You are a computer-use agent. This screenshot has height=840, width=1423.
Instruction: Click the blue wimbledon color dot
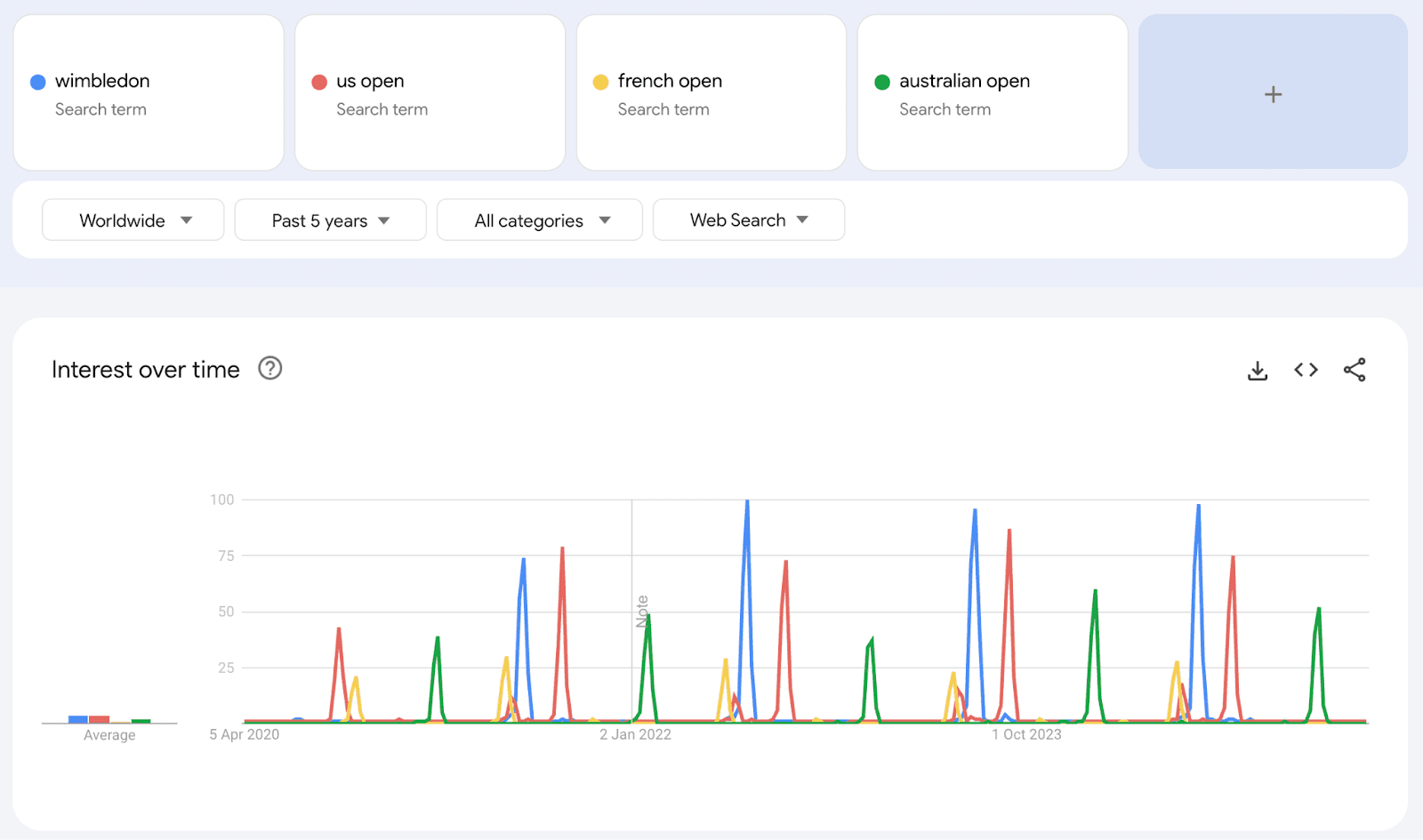click(38, 82)
